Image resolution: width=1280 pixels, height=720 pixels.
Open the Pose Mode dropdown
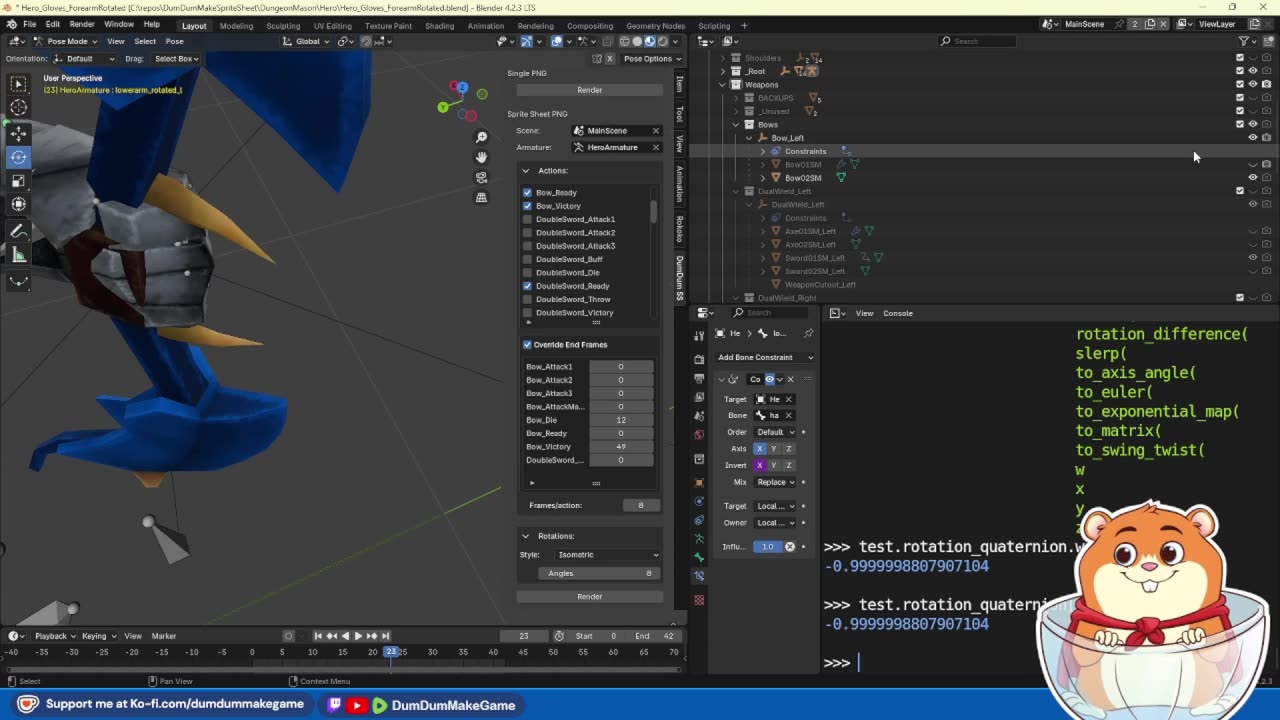(66, 41)
